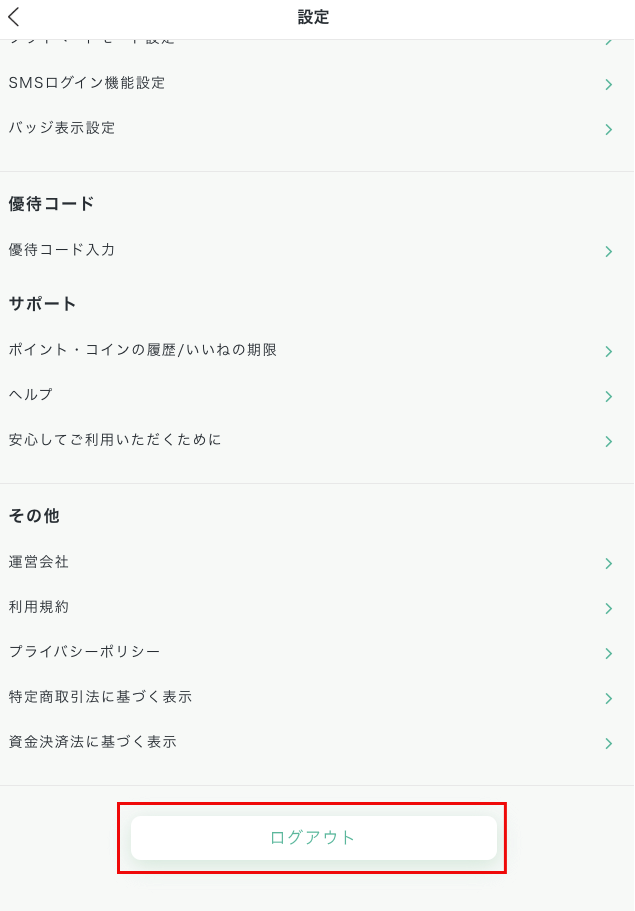Select 優待コード入力 entry

point(62,250)
